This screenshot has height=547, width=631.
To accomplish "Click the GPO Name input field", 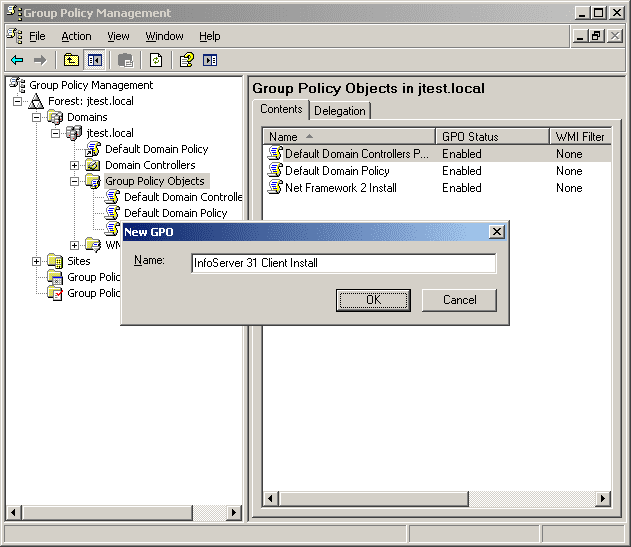I will (x=344, y=263).
